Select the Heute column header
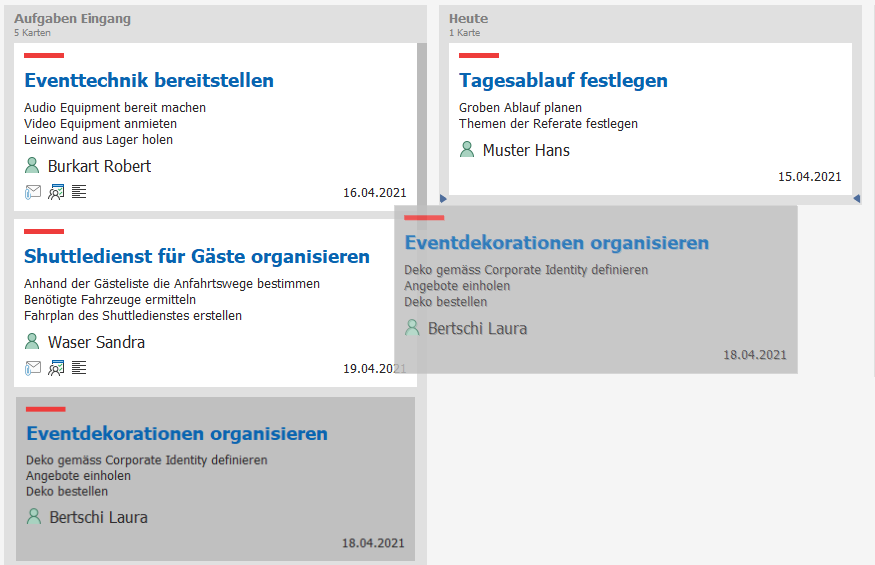 [468, 19]
